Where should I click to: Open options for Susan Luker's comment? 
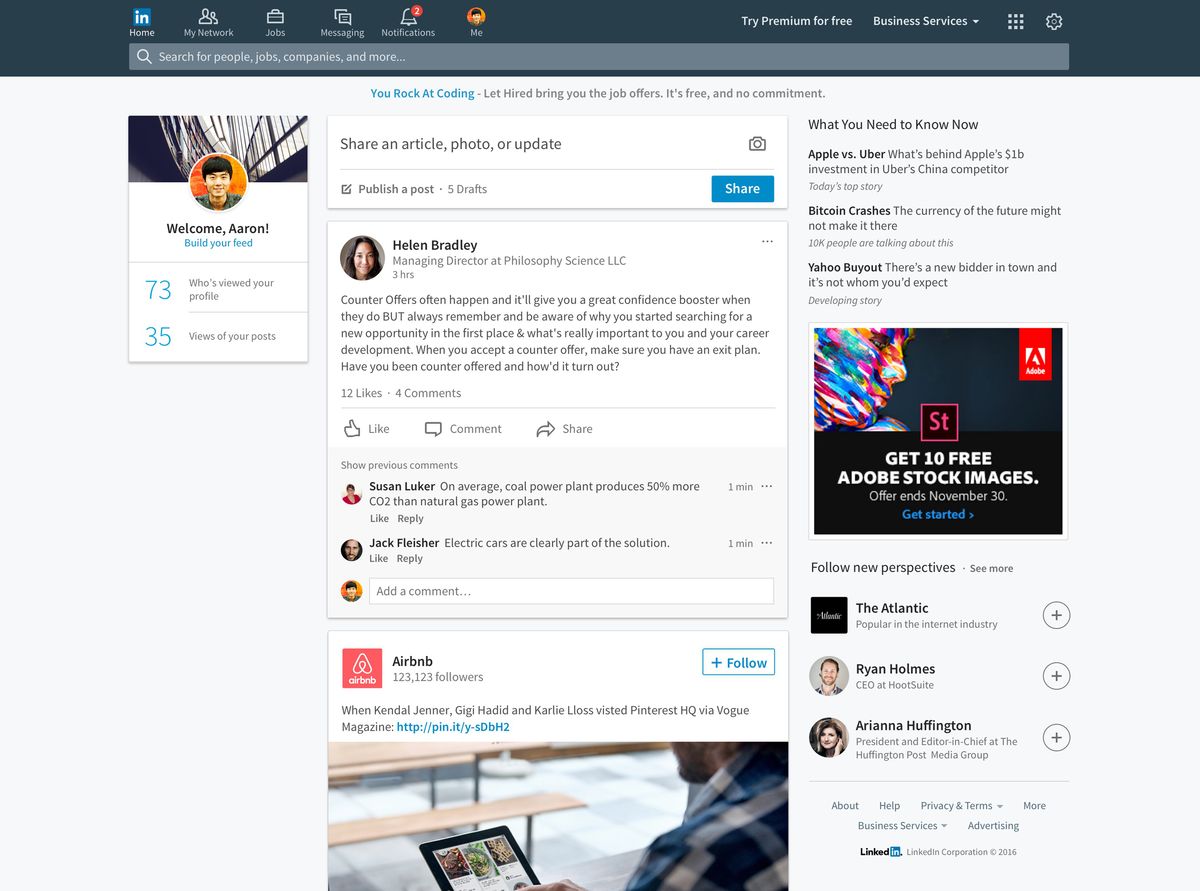(767, 486)
